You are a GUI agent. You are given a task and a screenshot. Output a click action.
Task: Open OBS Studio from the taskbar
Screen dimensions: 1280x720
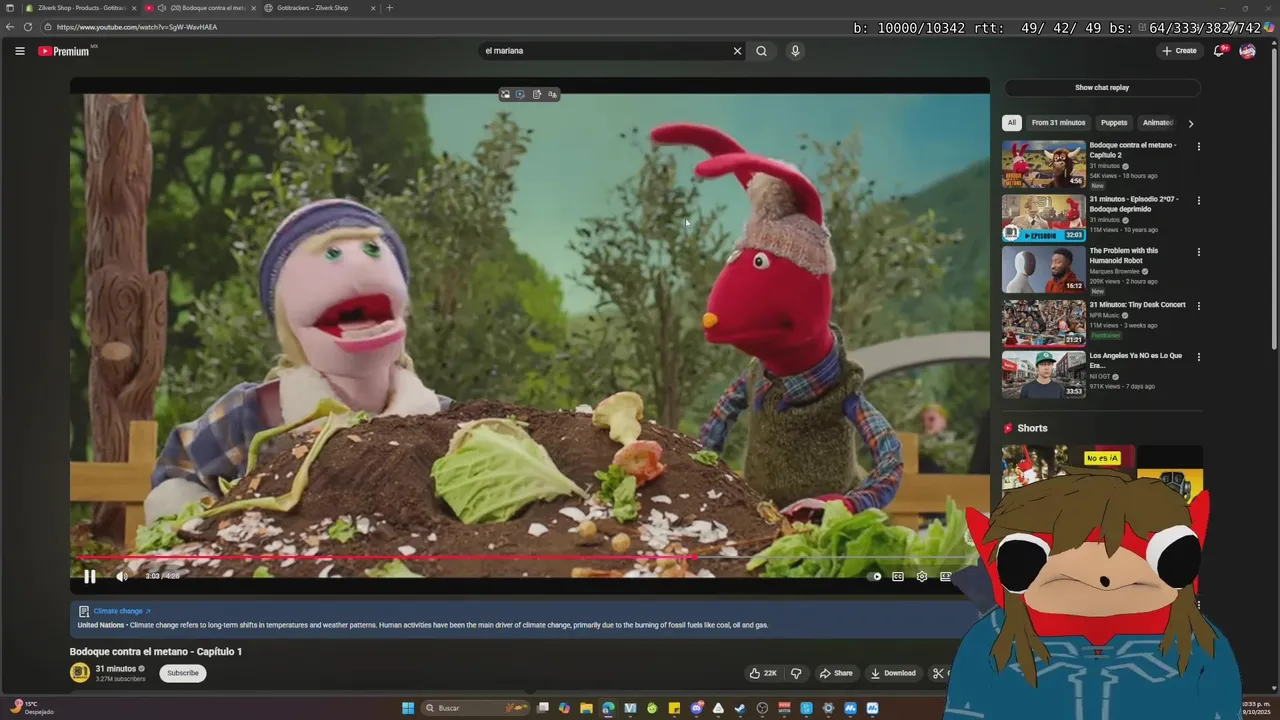pos(762,708)
